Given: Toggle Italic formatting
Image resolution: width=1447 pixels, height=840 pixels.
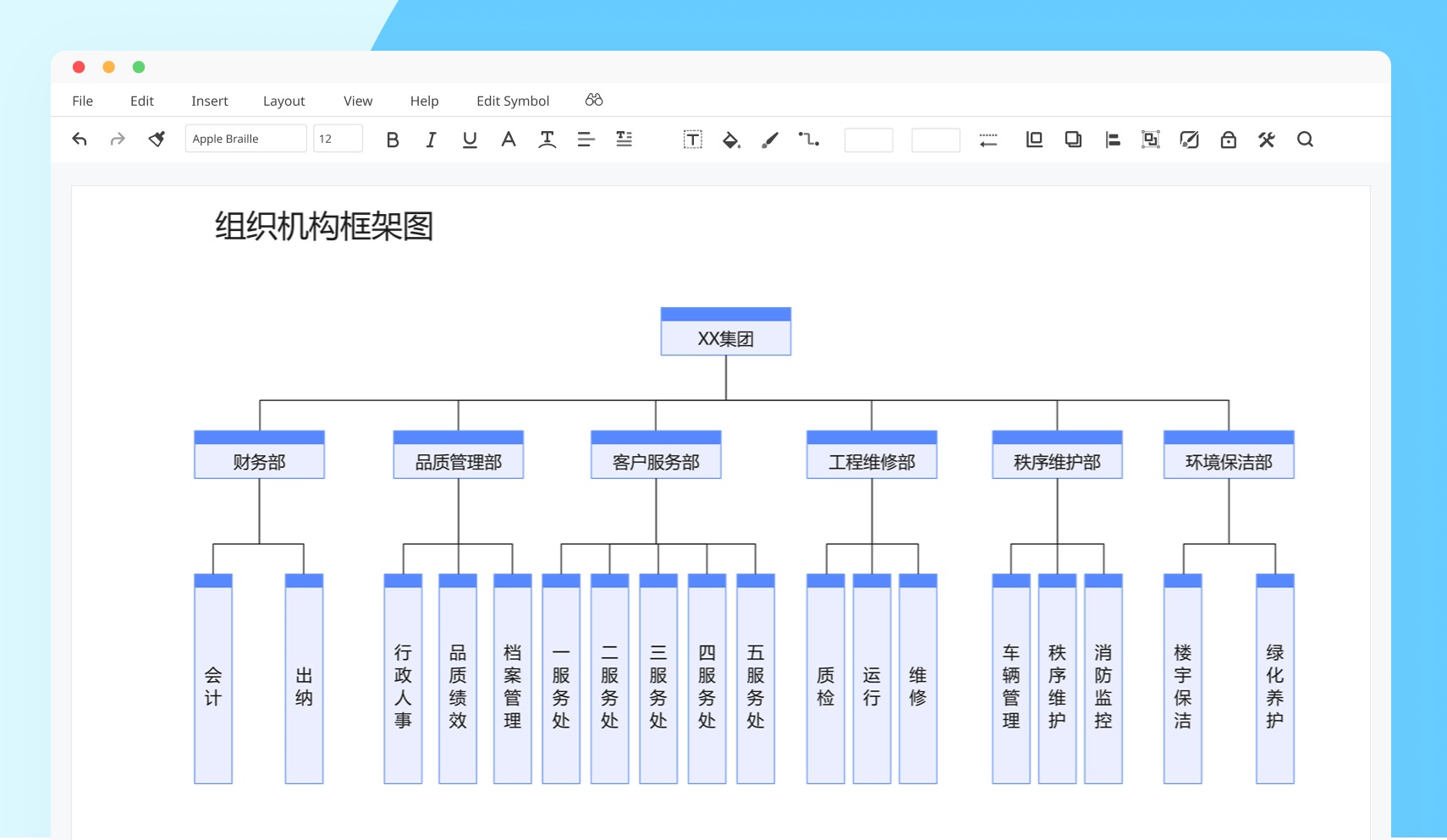Looking at the screenshot, I should pyautogui.click(x=431, y=140).
